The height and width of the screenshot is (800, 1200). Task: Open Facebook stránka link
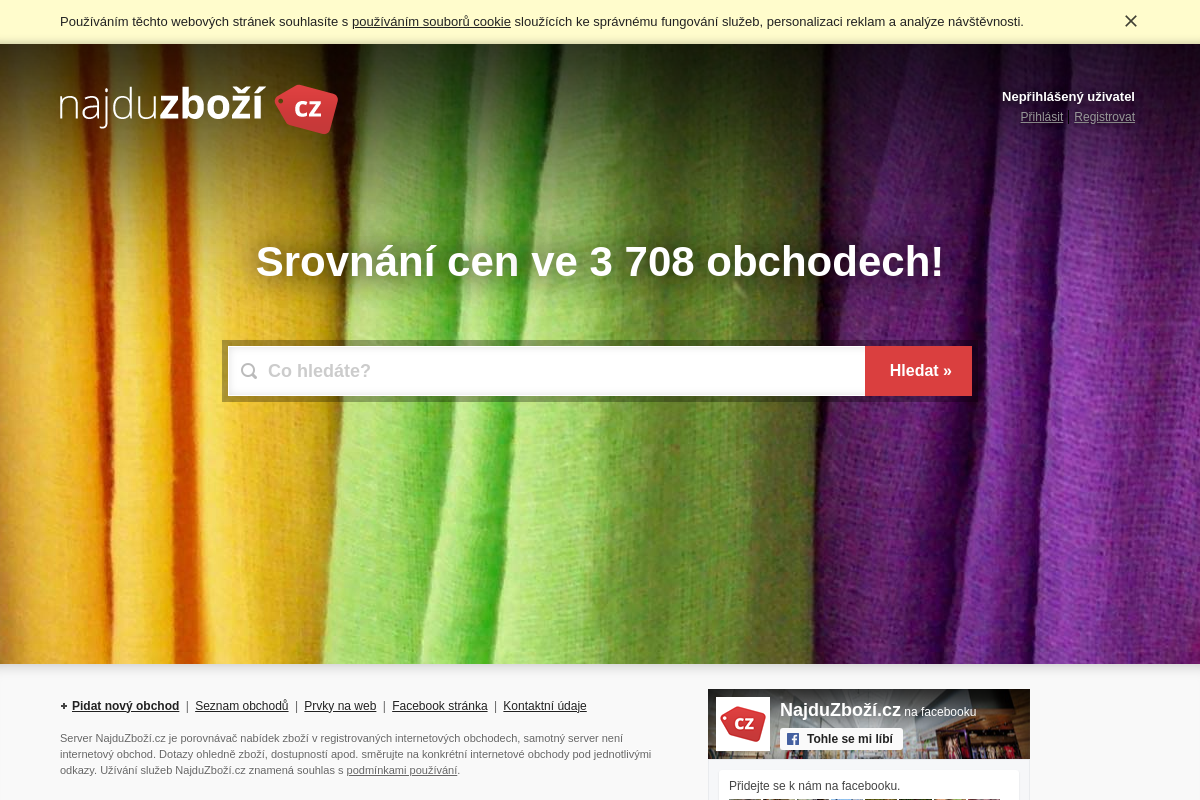point(440,706)
